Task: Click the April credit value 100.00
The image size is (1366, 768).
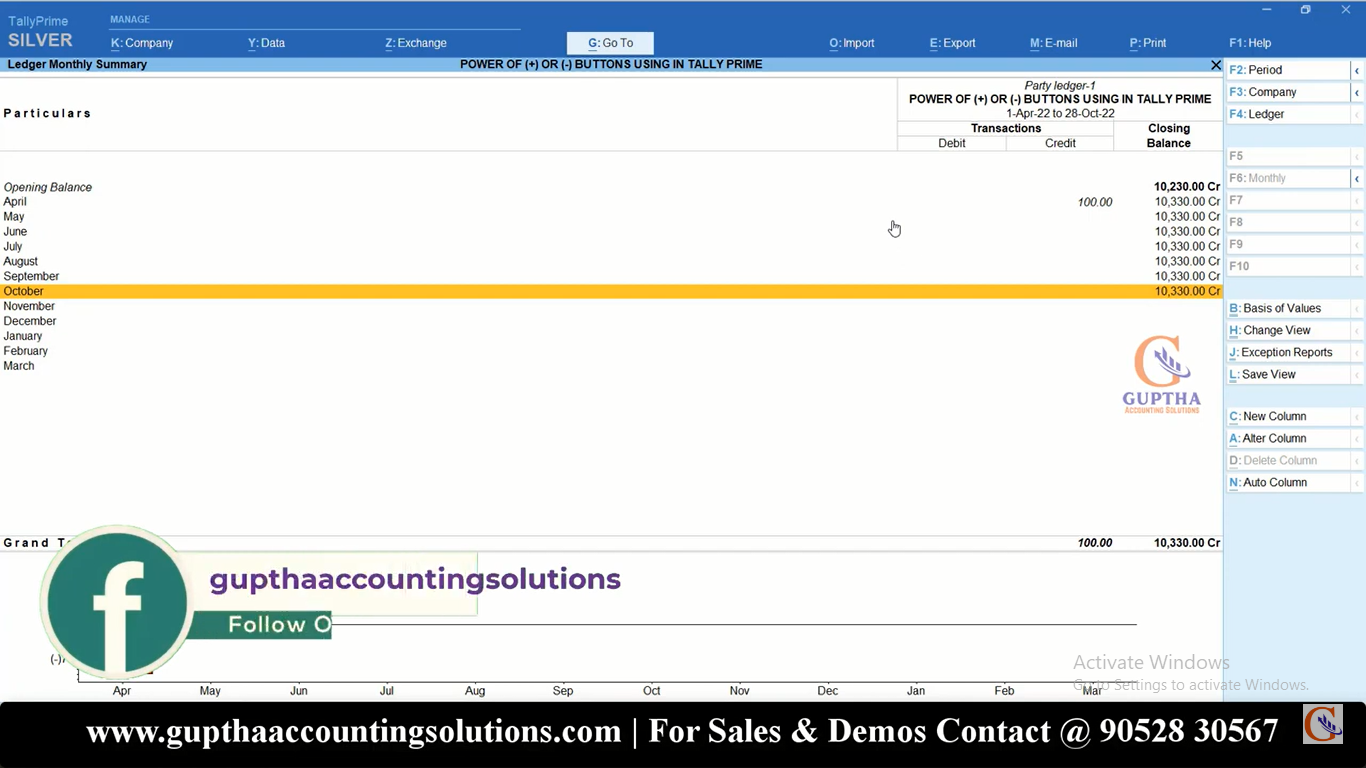Action: 1095,202
